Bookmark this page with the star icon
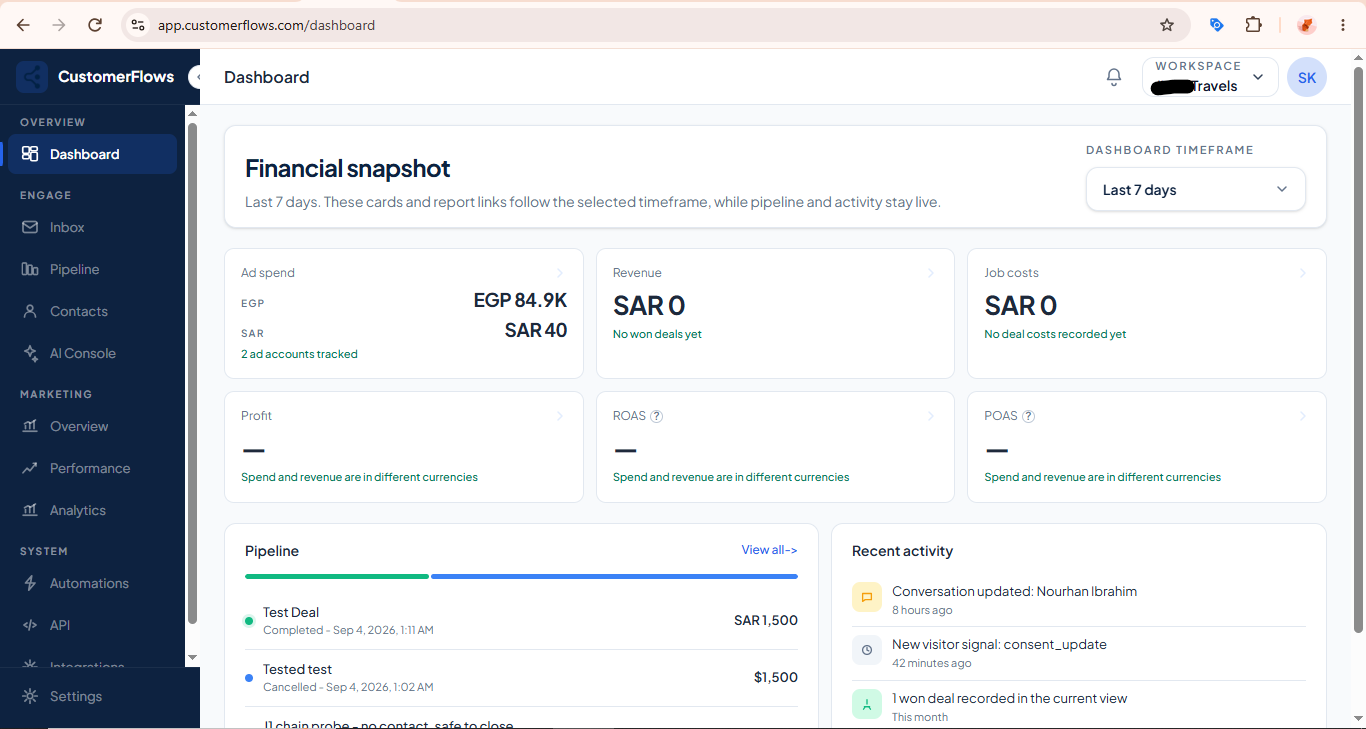1366x729 pixels. coord(1167,25)
